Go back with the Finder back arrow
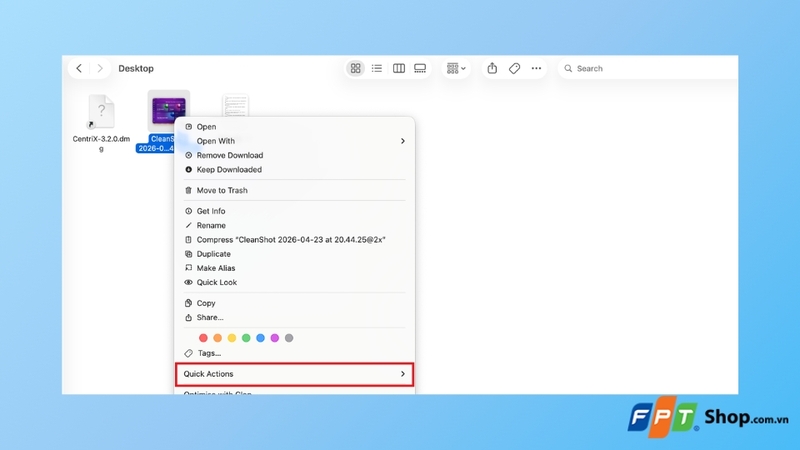The width and height of the screenshot is (800, 450). tap(79, 68)
